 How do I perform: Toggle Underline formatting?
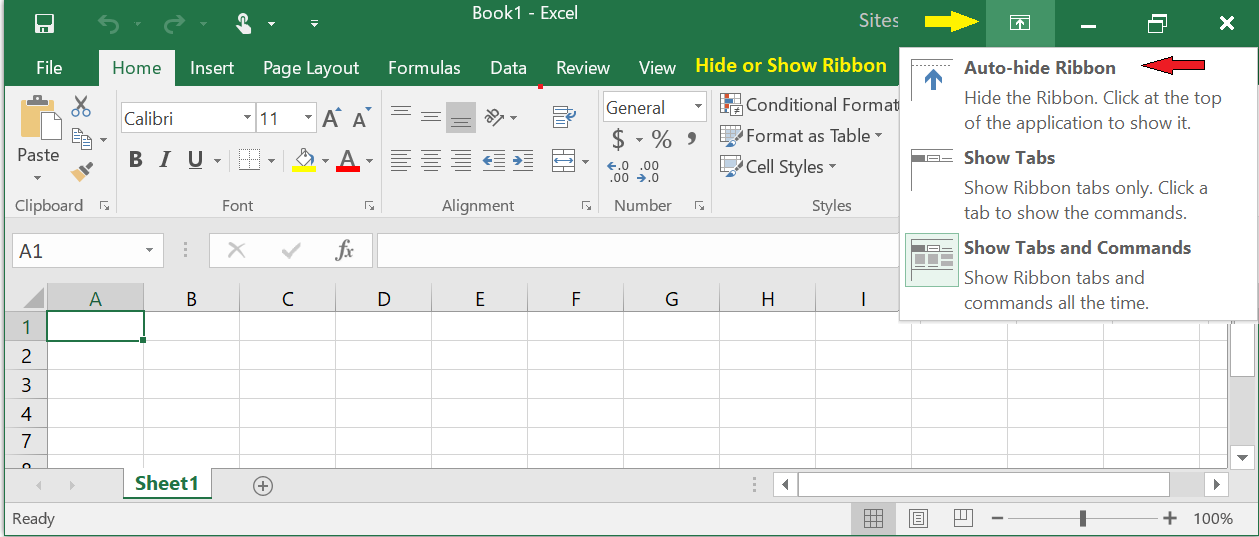click(195, 160)
